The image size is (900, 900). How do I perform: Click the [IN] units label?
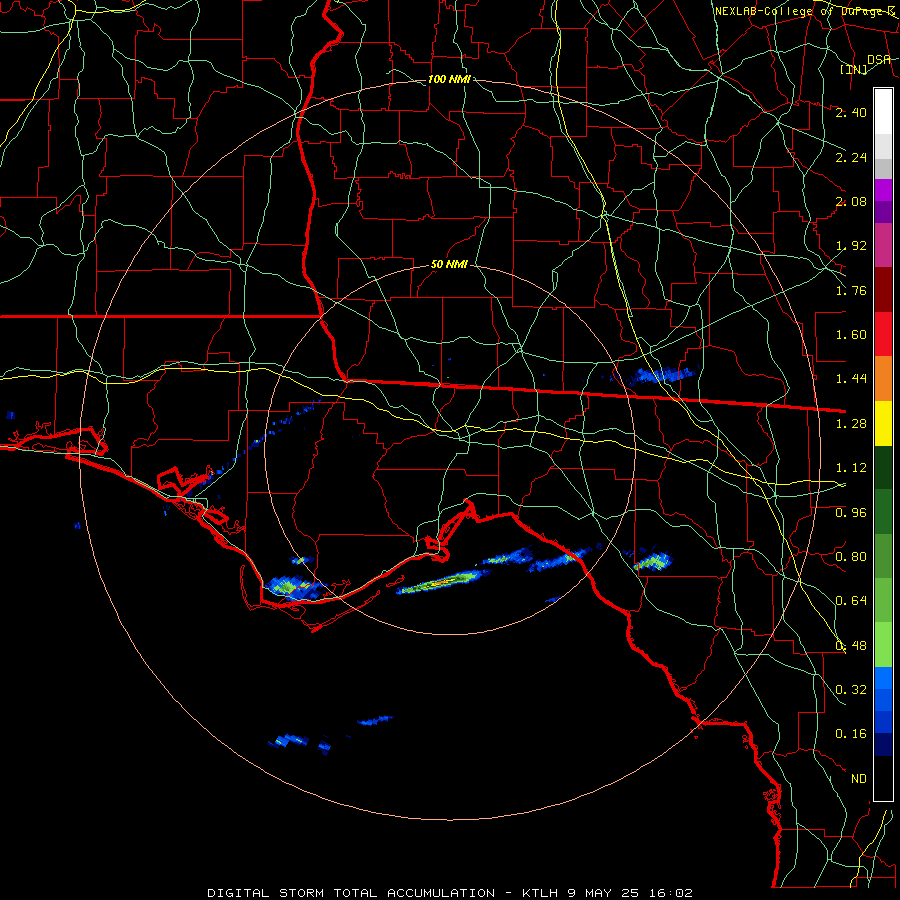(x=854, y=69)
